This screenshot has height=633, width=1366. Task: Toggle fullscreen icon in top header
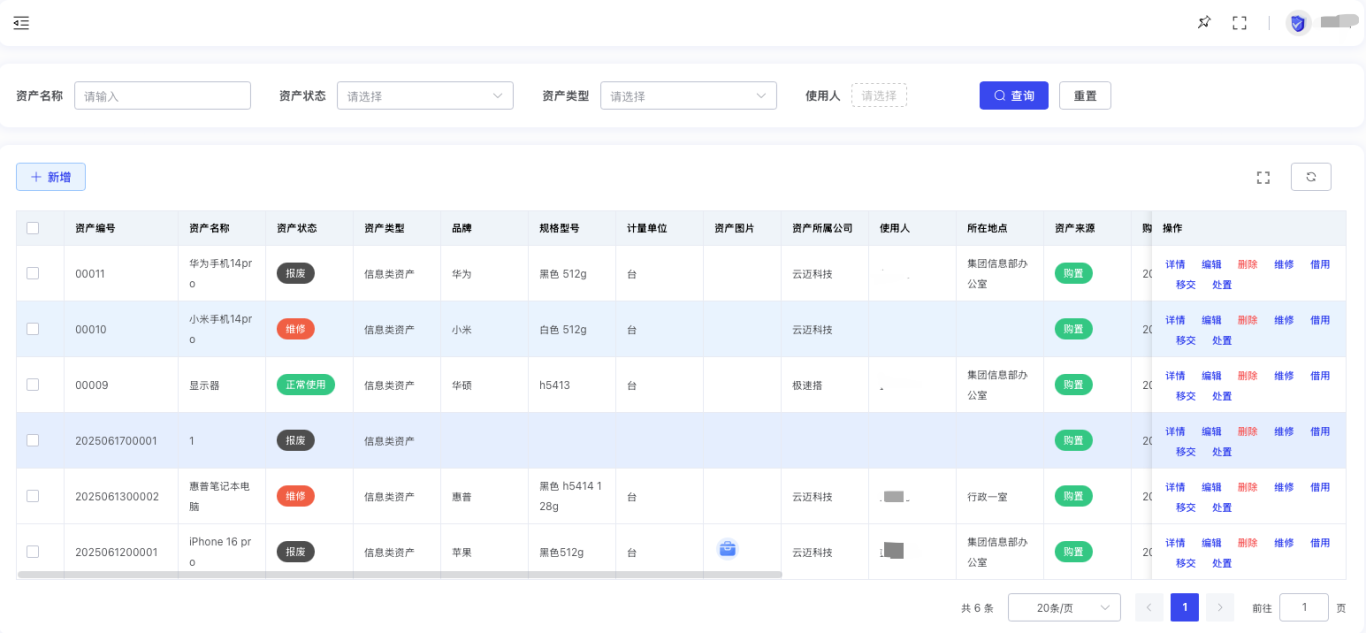pos(1239,23)
